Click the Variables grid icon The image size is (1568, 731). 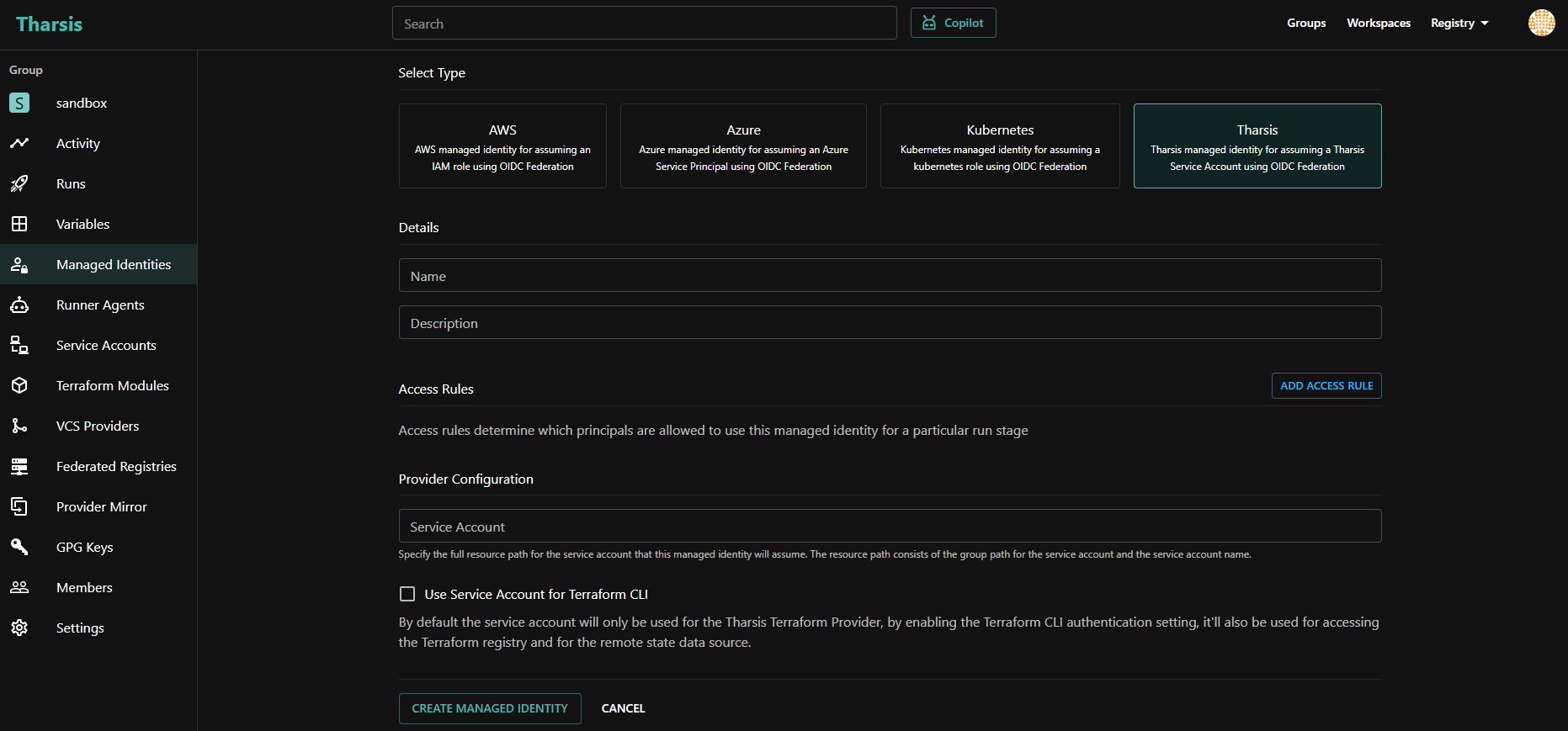click(x=19, y=224)
